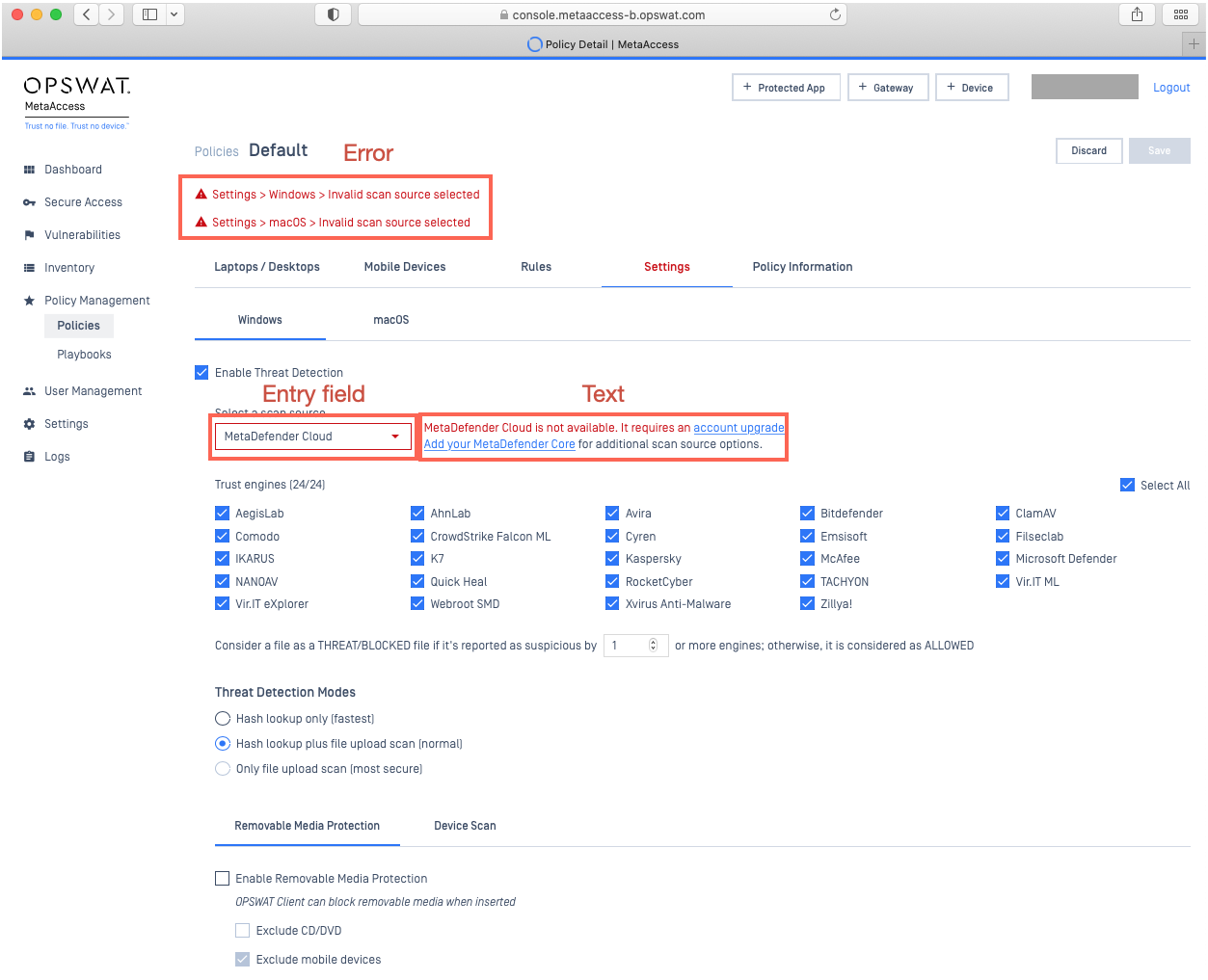Uncheck the Zillya! engine
Screen dimensions: 1208x980
[x=807, y=604]
